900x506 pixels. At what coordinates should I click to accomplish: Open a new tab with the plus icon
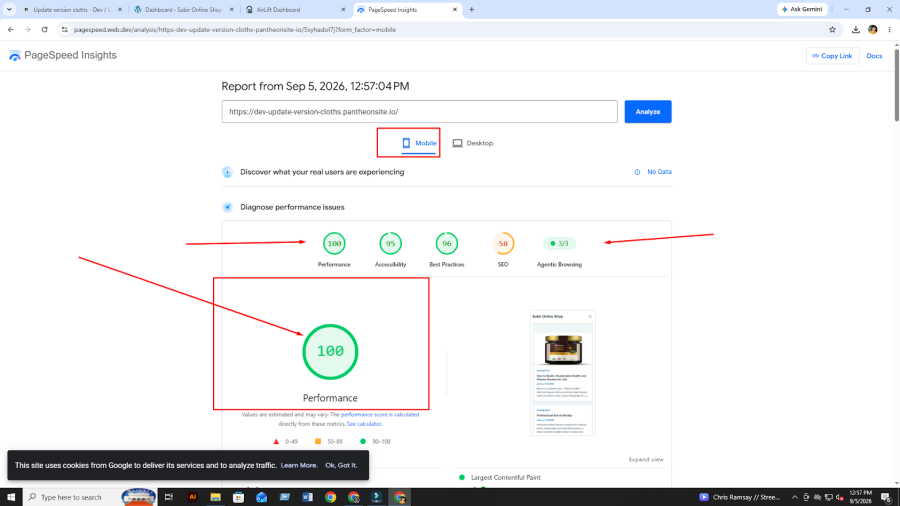[x=472, y=9]
